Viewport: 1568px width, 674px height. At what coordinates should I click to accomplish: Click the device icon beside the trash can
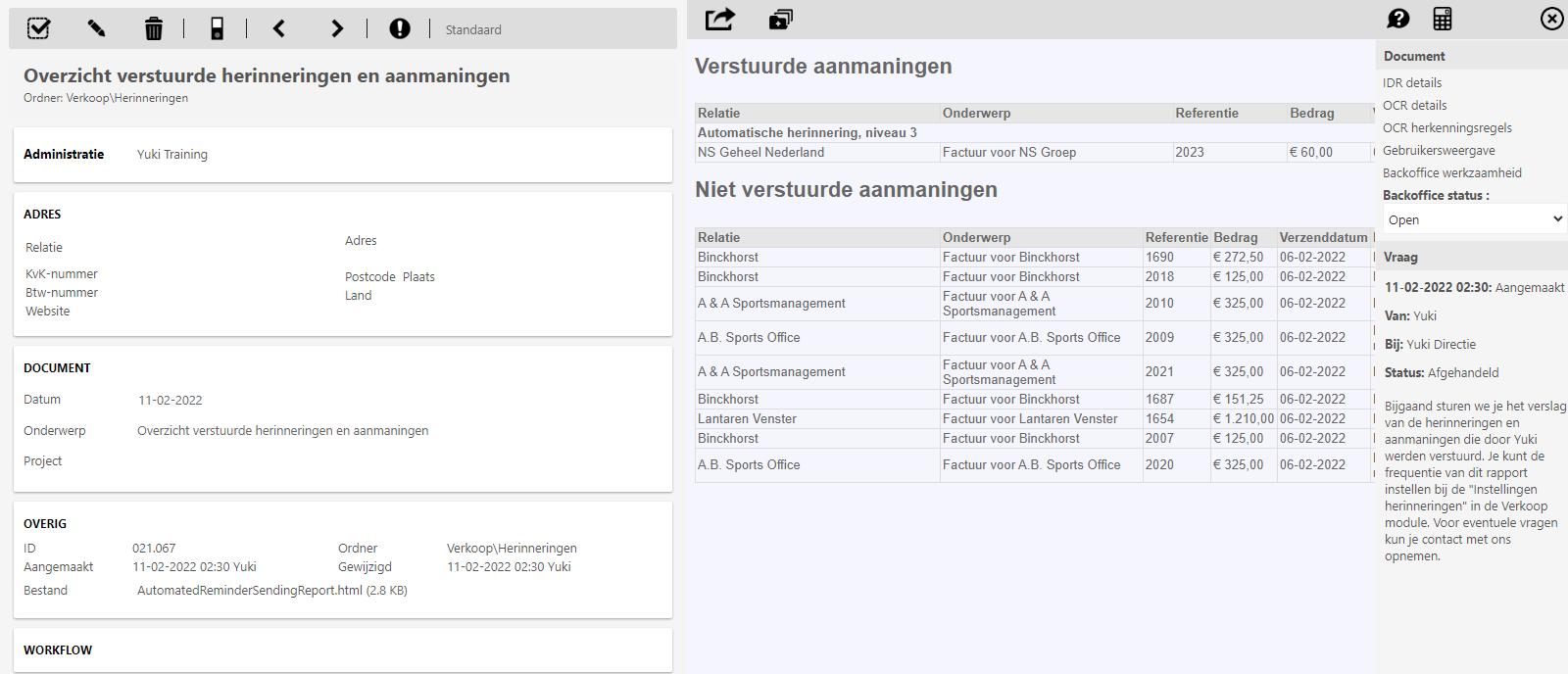coord(218,28)
